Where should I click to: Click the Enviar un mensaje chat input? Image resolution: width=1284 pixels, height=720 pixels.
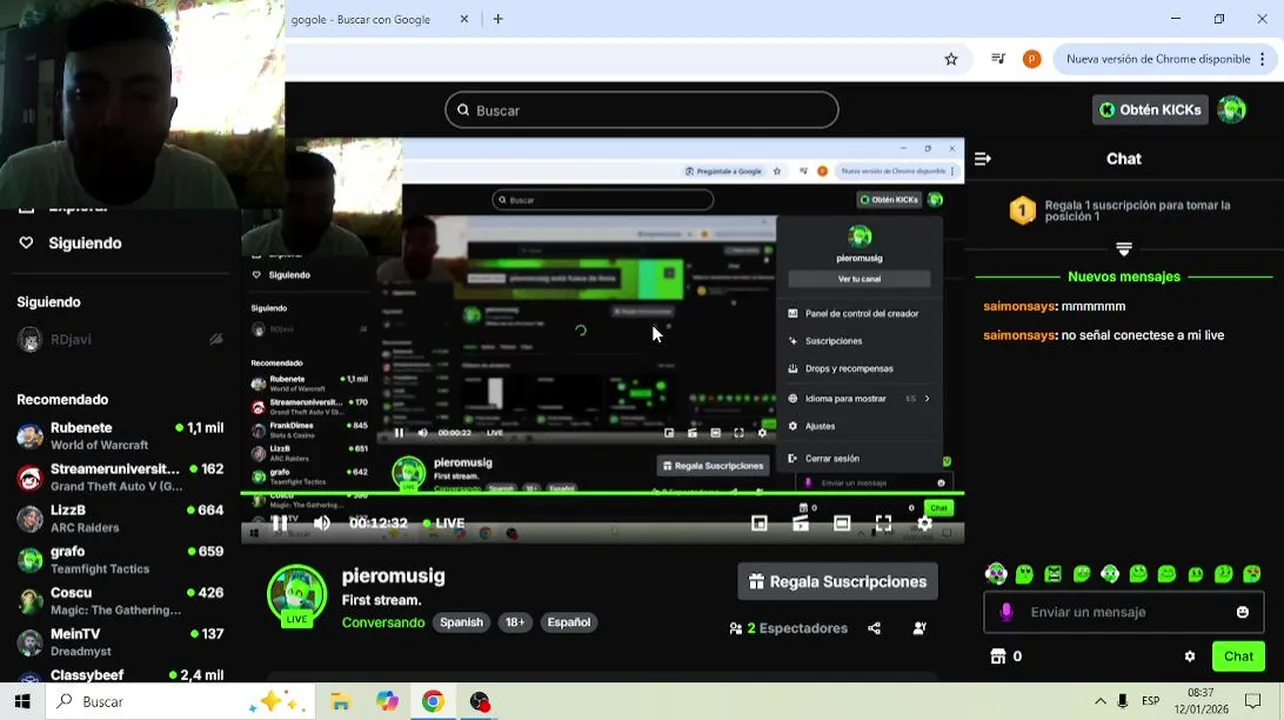[x=1124, y=612]
